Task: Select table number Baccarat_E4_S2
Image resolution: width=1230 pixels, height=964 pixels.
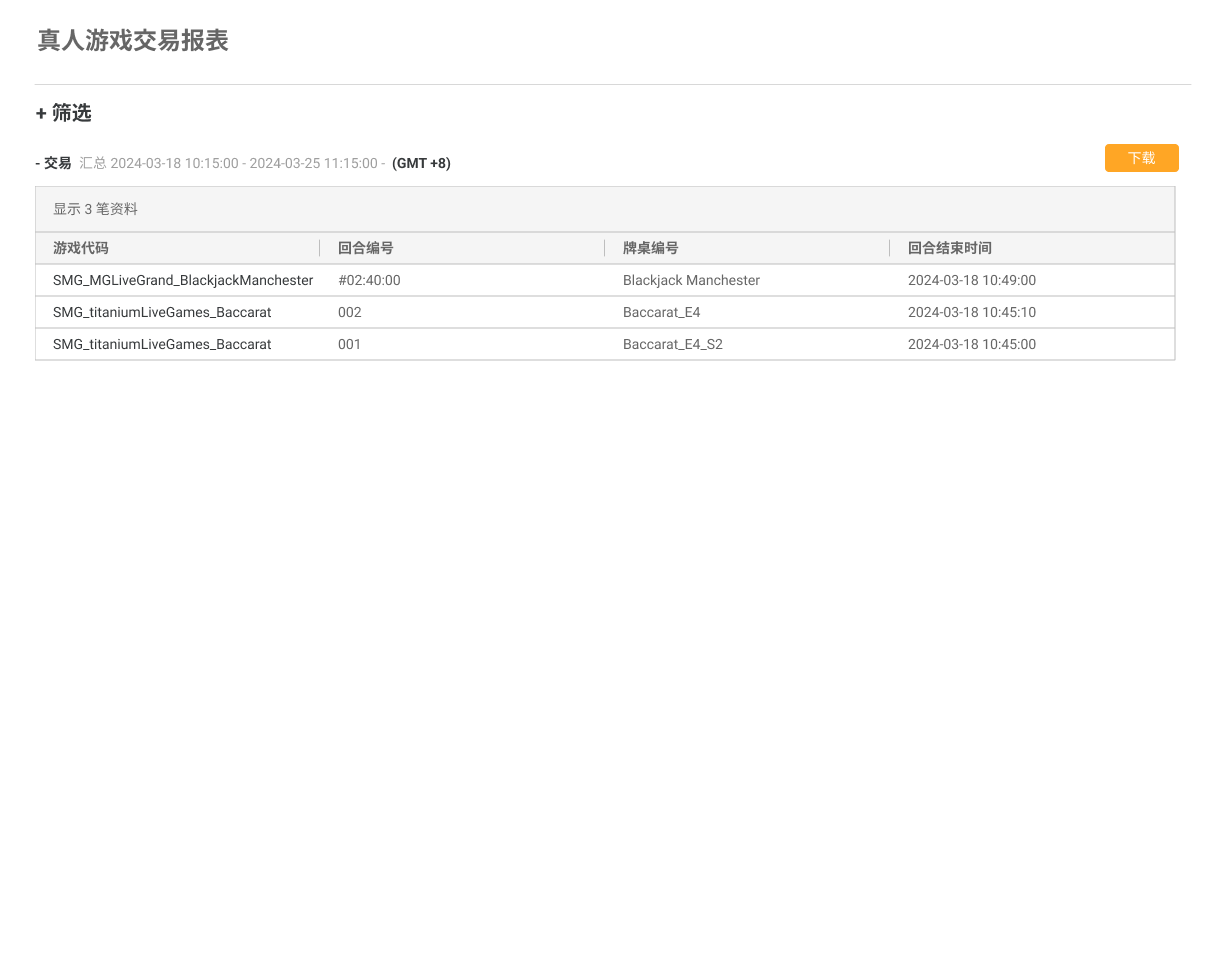Action: click(x=673, y=344)
